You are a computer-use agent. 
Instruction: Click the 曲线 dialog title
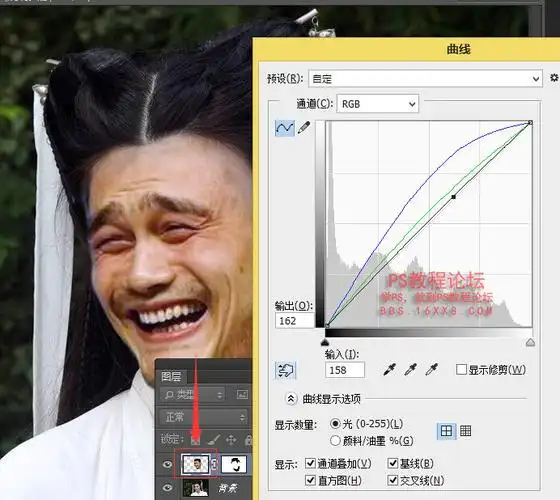458,49
